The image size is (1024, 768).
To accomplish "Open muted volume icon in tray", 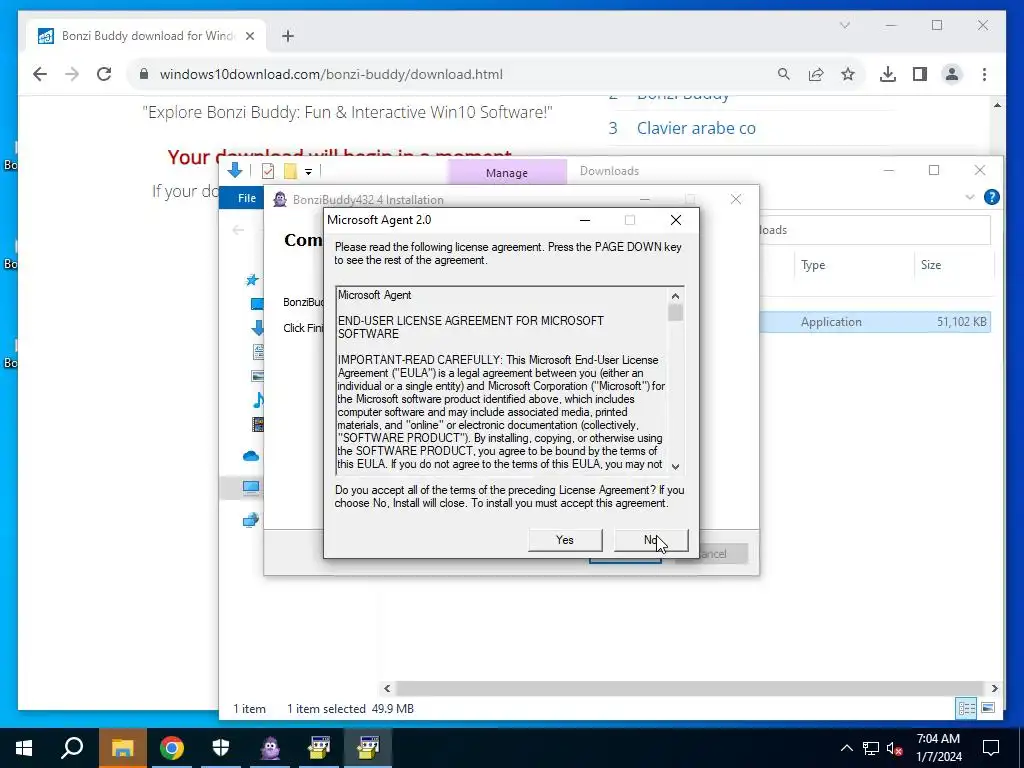I will tap(895, 748).
